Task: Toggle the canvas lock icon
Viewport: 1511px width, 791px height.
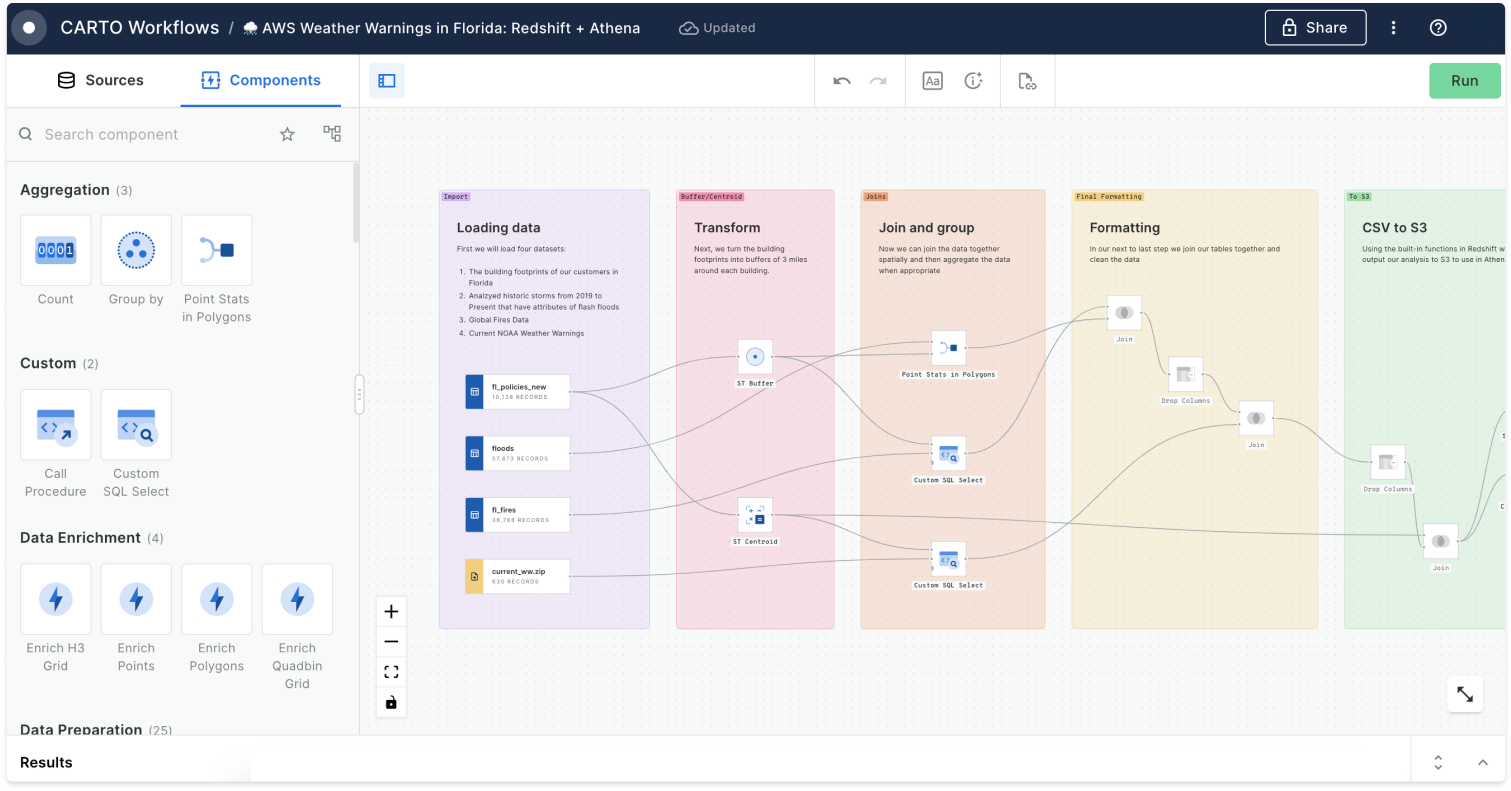Action: (x=391, y=703)
